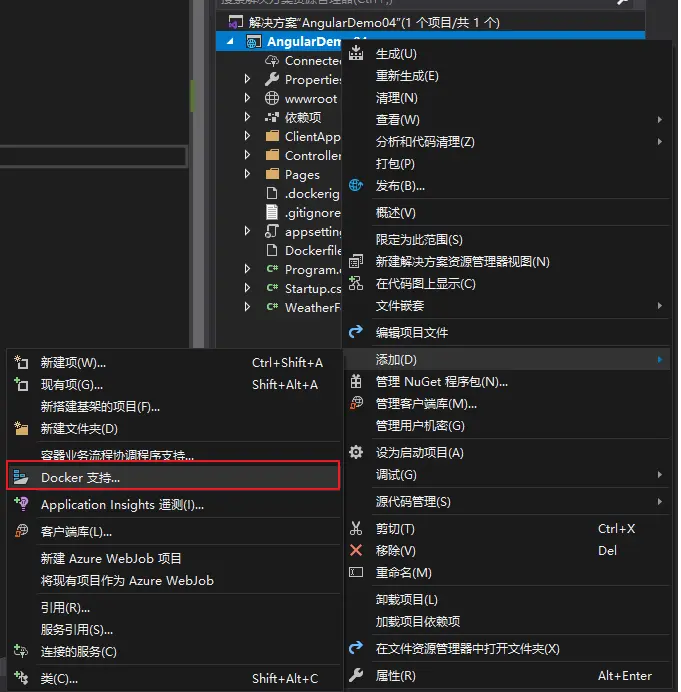Image resolution: width=681 pixels, height=692 pixels.
Task: Select Pack (打包) menu entry
Action: [x=507, y=164]
